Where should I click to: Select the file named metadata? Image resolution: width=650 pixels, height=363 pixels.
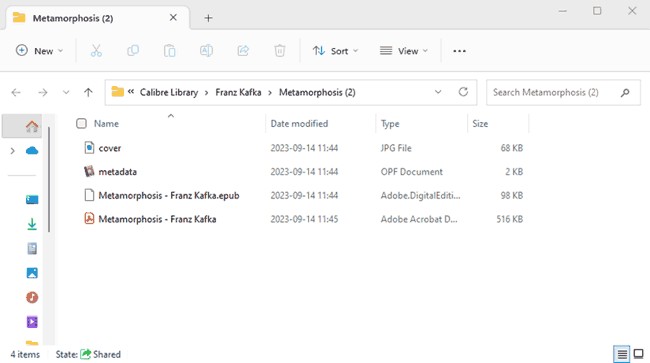click(117, 172)
